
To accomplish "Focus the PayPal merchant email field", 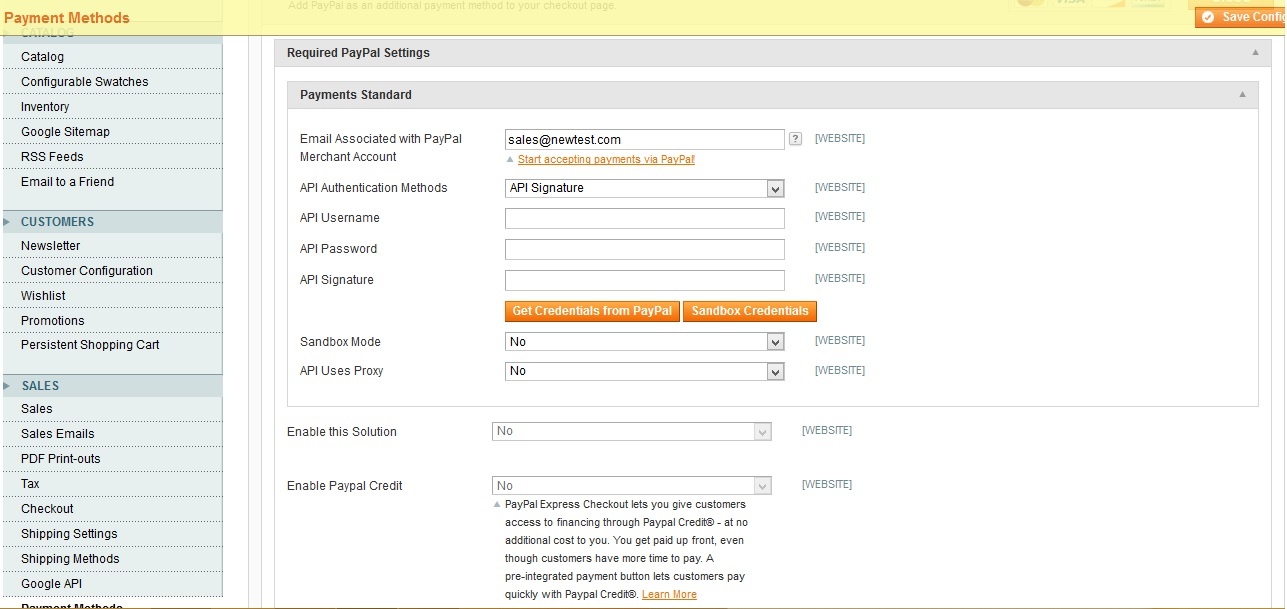I will click(645, 139).
